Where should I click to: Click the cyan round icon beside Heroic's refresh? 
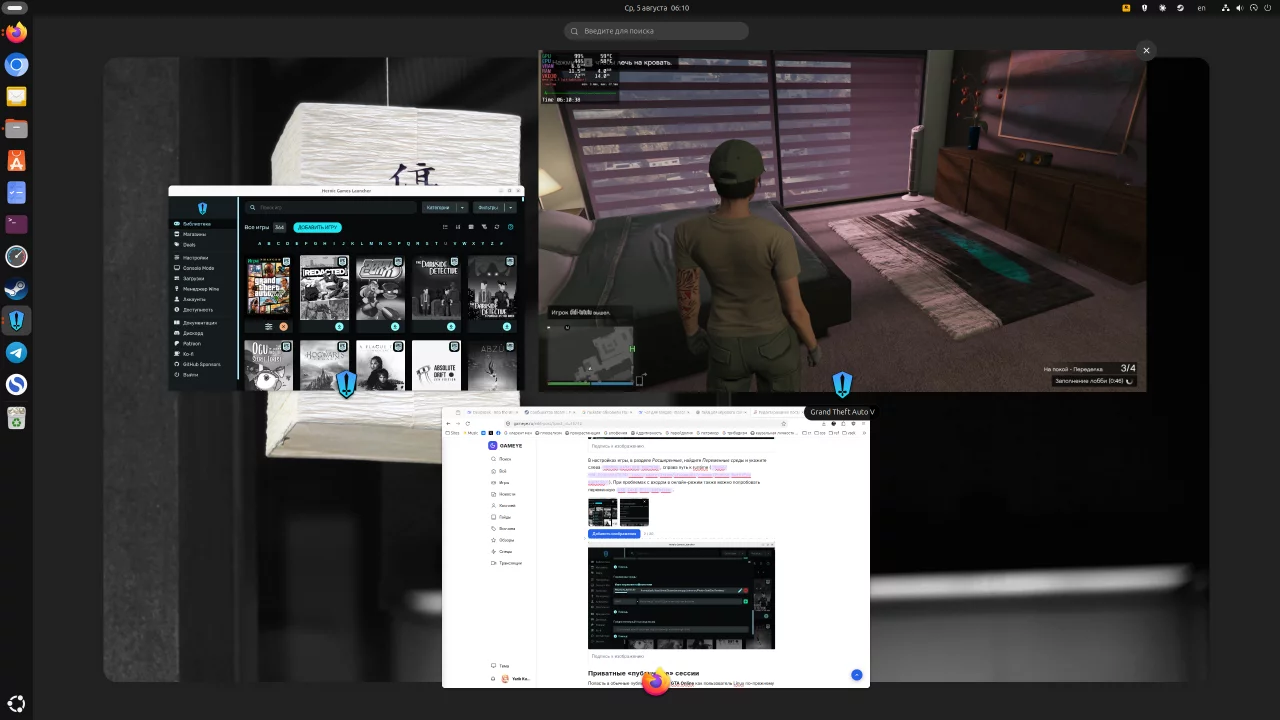510,227
